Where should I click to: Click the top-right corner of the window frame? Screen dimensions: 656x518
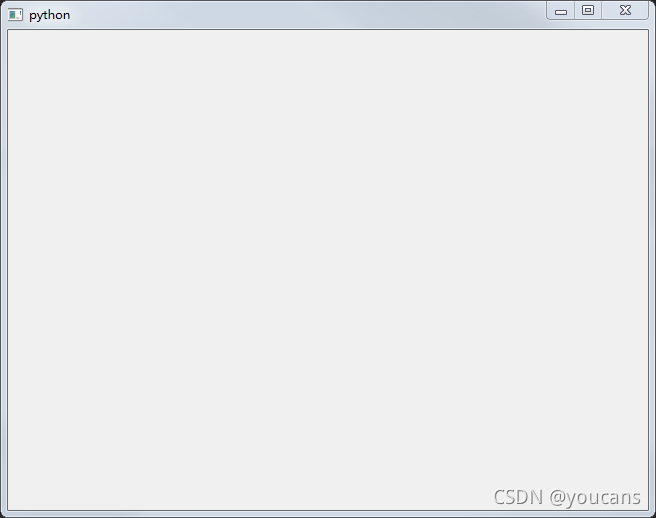(653, 3)
